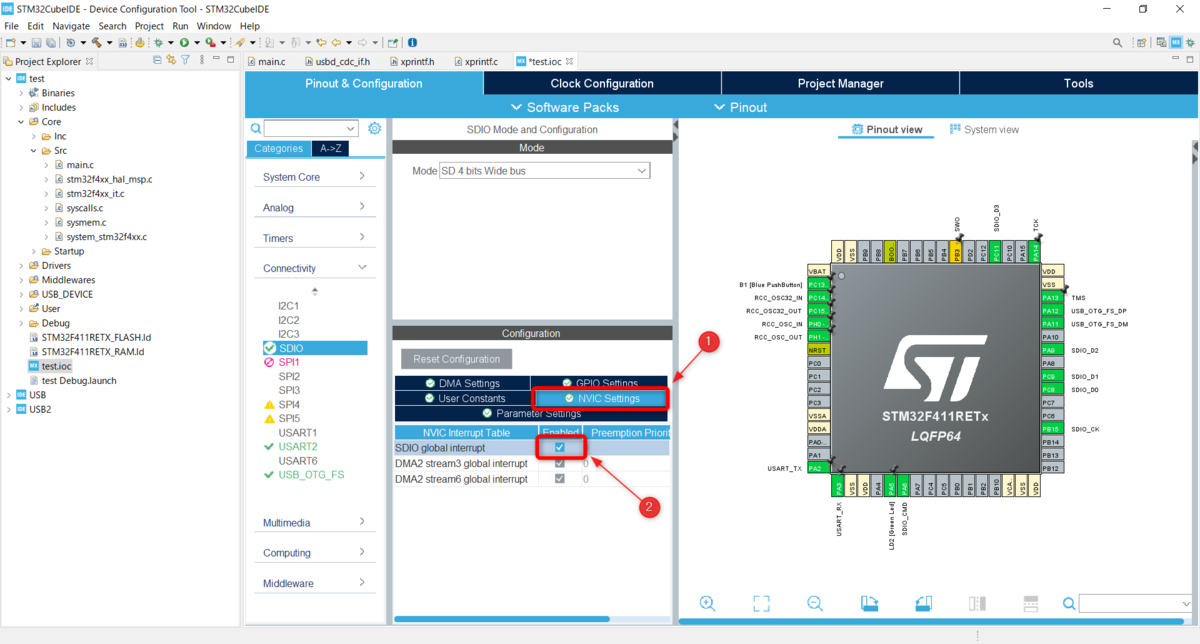Open User Constants tab
Screen dimensions: 1200x644
(x=463, y=398)
